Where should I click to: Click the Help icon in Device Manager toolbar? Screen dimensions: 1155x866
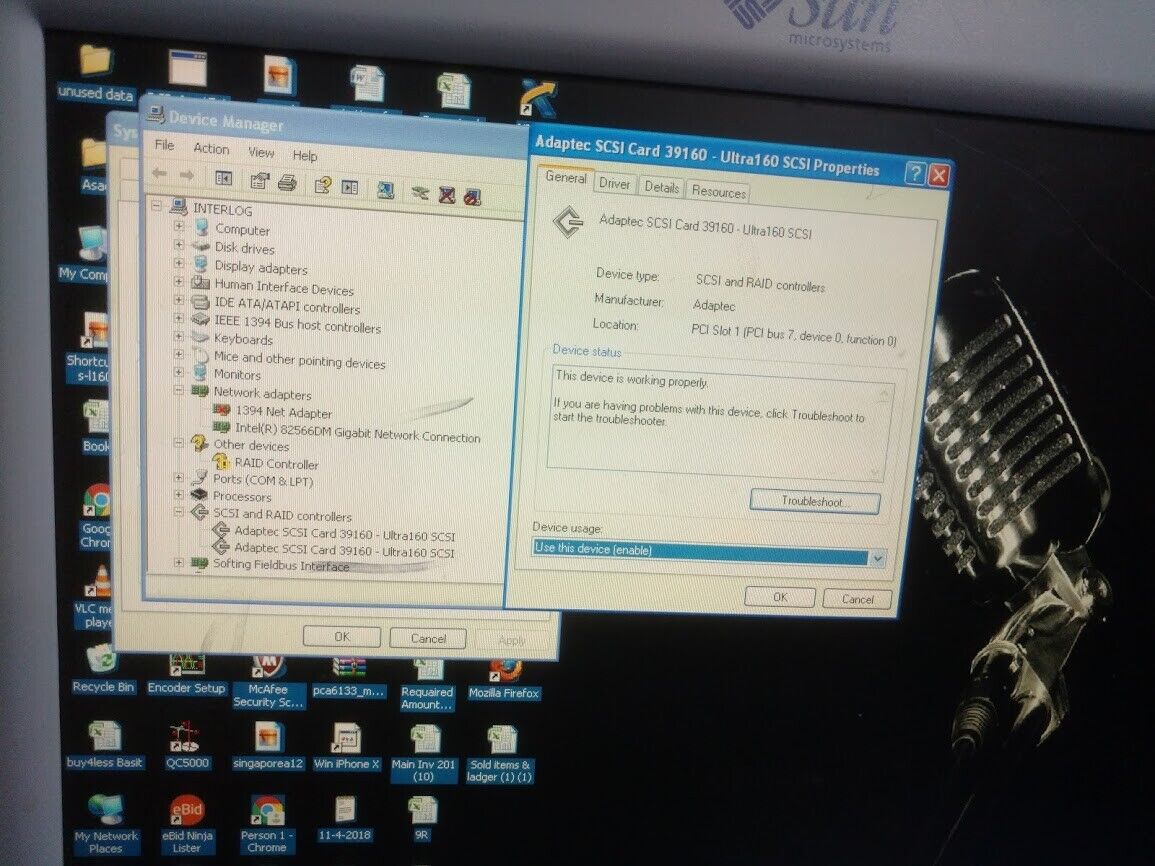point(322,185)
